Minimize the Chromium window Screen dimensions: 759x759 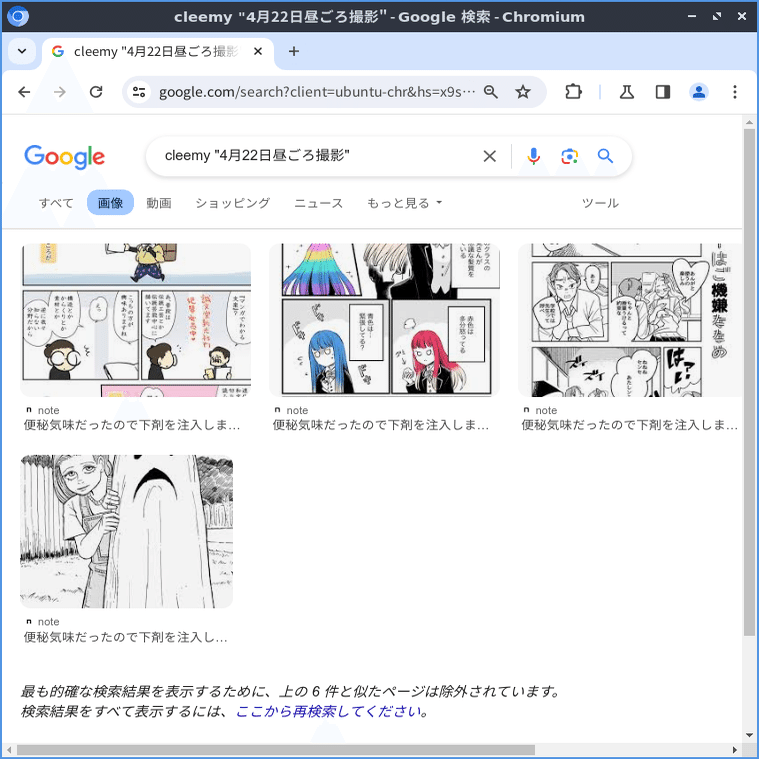692,16
